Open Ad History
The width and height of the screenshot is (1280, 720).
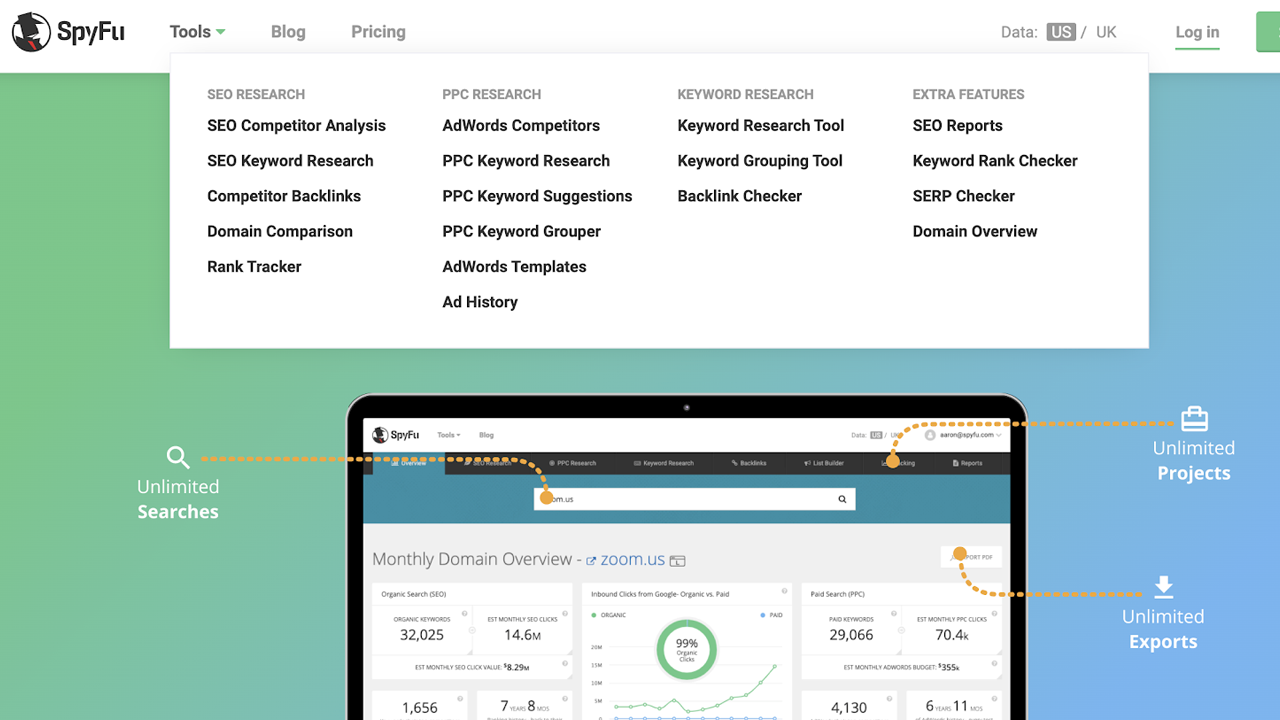pos(480,302)
